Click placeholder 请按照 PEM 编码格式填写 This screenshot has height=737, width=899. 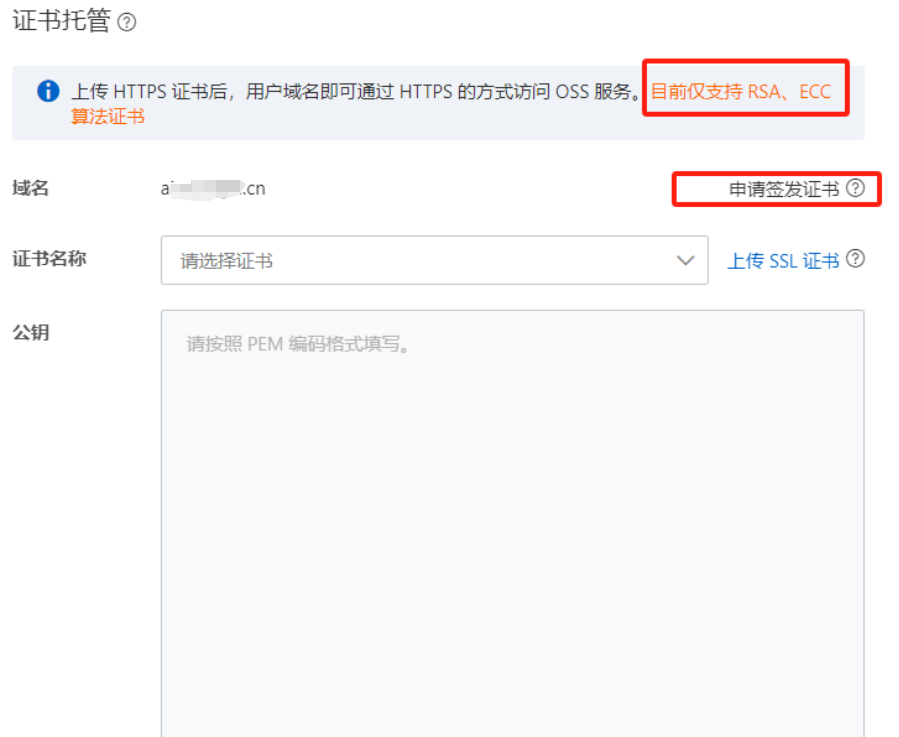(298, 344)
